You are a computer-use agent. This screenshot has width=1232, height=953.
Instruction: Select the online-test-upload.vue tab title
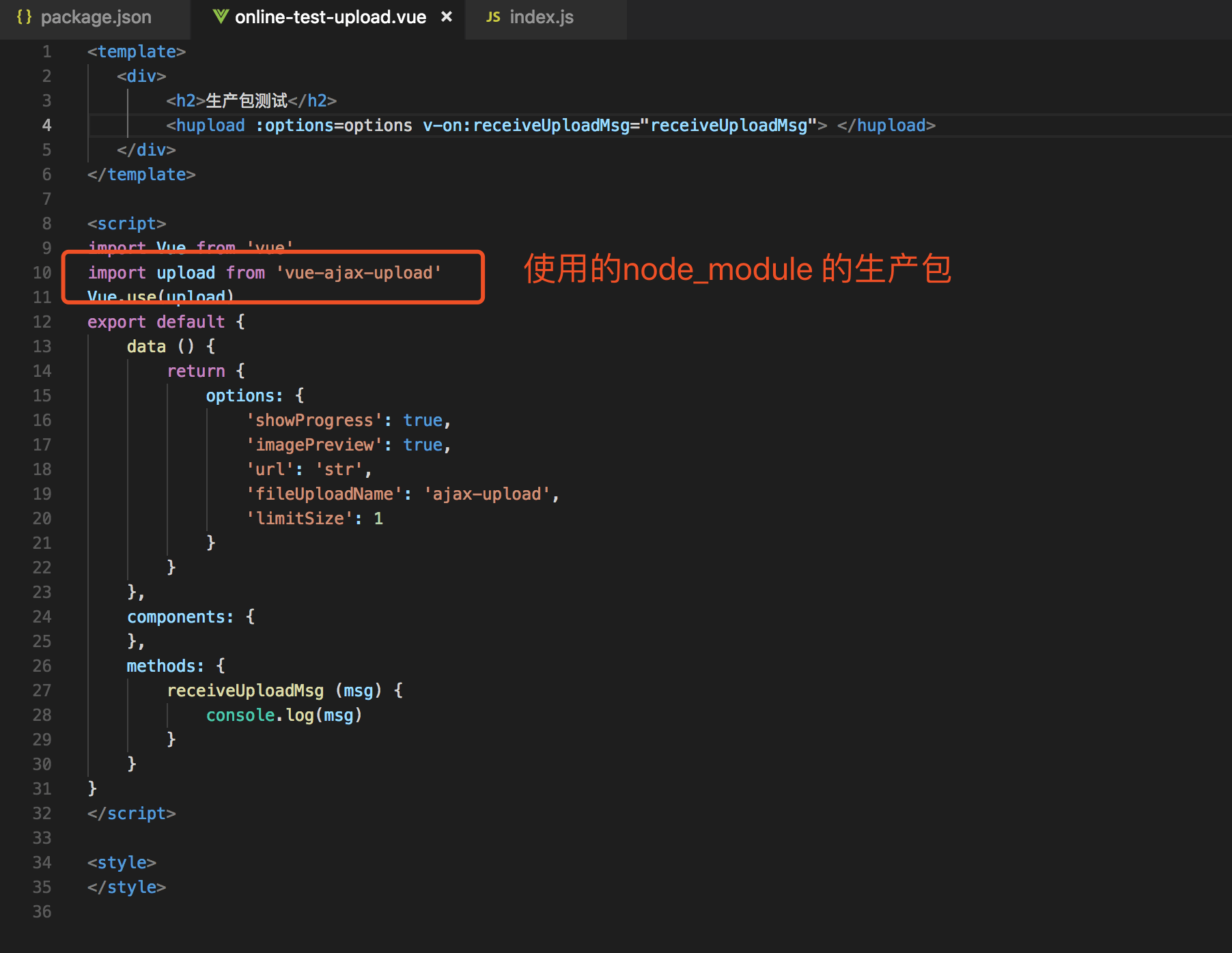(331, 17)
